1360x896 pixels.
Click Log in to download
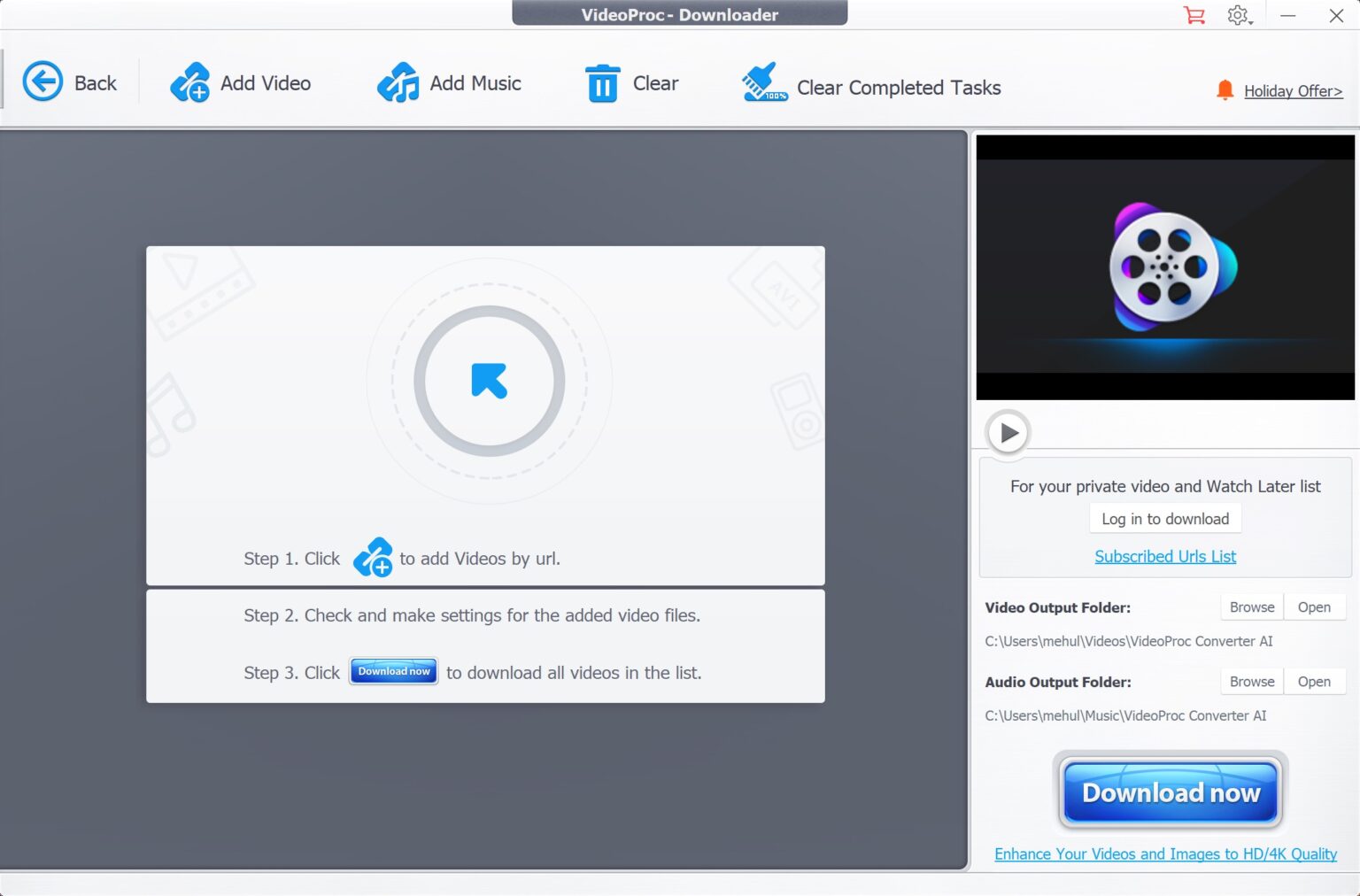coord(1164,518)
